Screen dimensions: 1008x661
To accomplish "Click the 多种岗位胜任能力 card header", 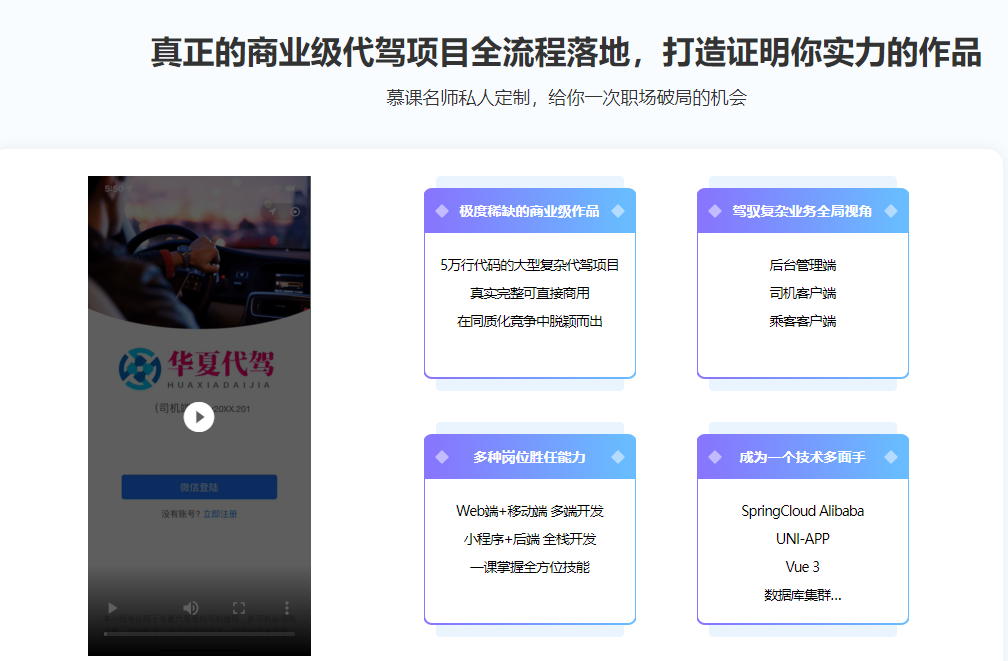I will 529,457.
